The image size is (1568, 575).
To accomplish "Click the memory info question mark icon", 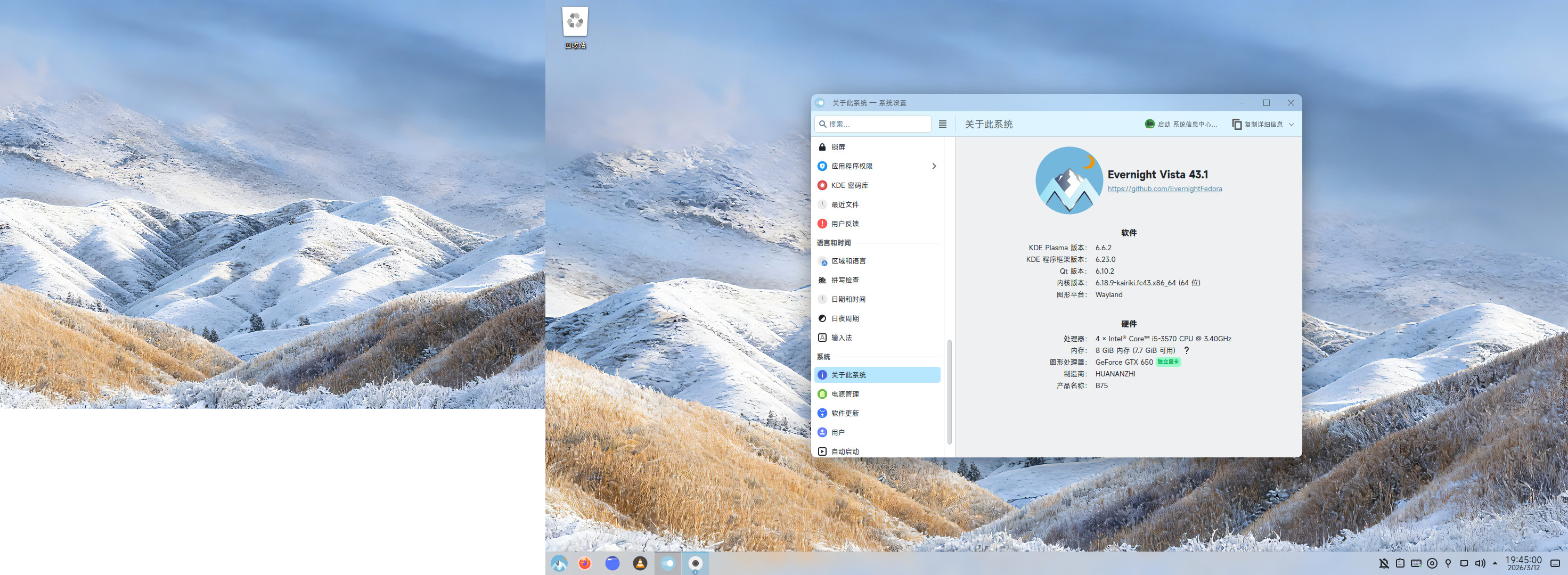I will [x=1186, y=350].
